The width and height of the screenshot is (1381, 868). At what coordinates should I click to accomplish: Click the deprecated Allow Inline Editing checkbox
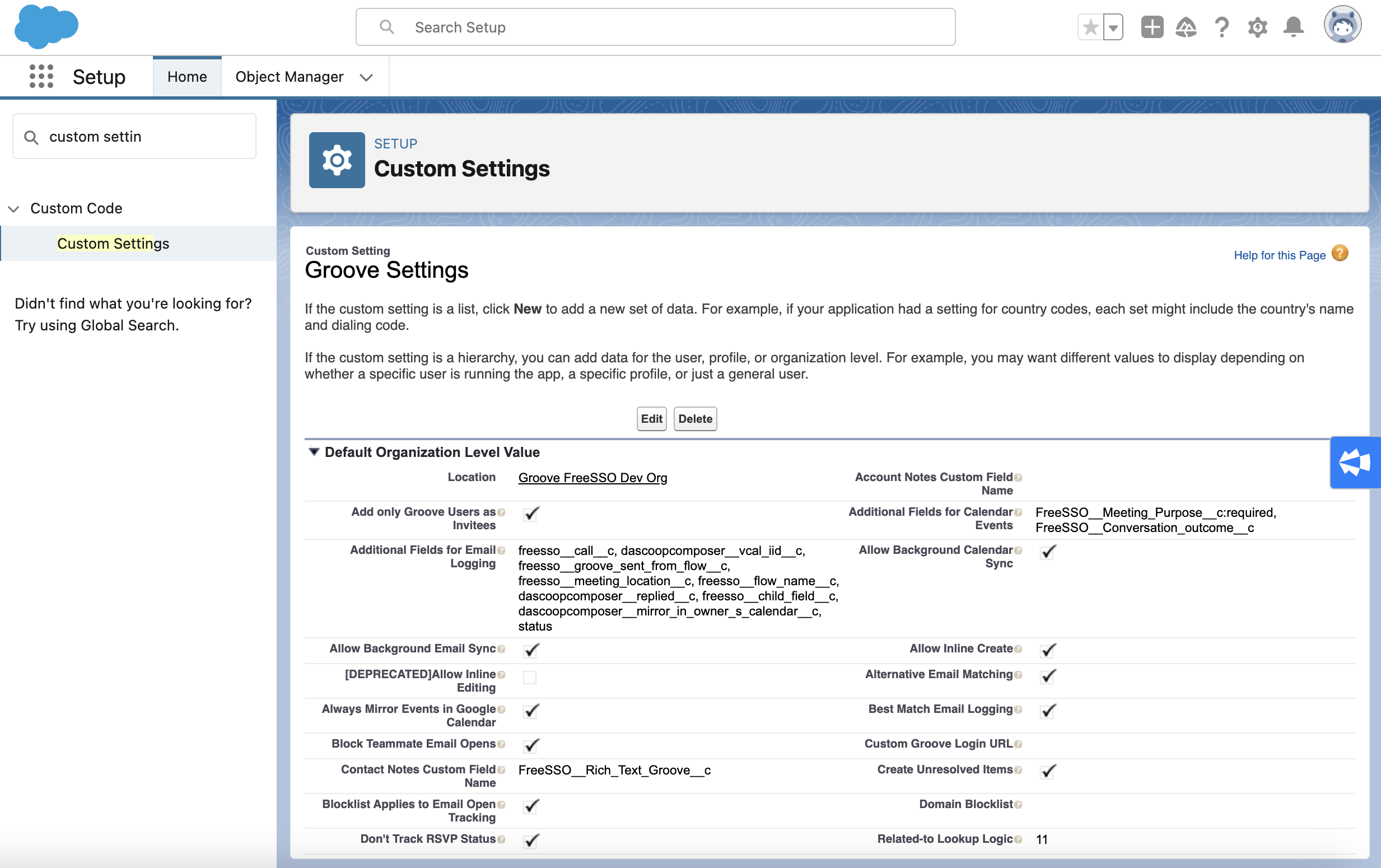click(x=530, y=678)
